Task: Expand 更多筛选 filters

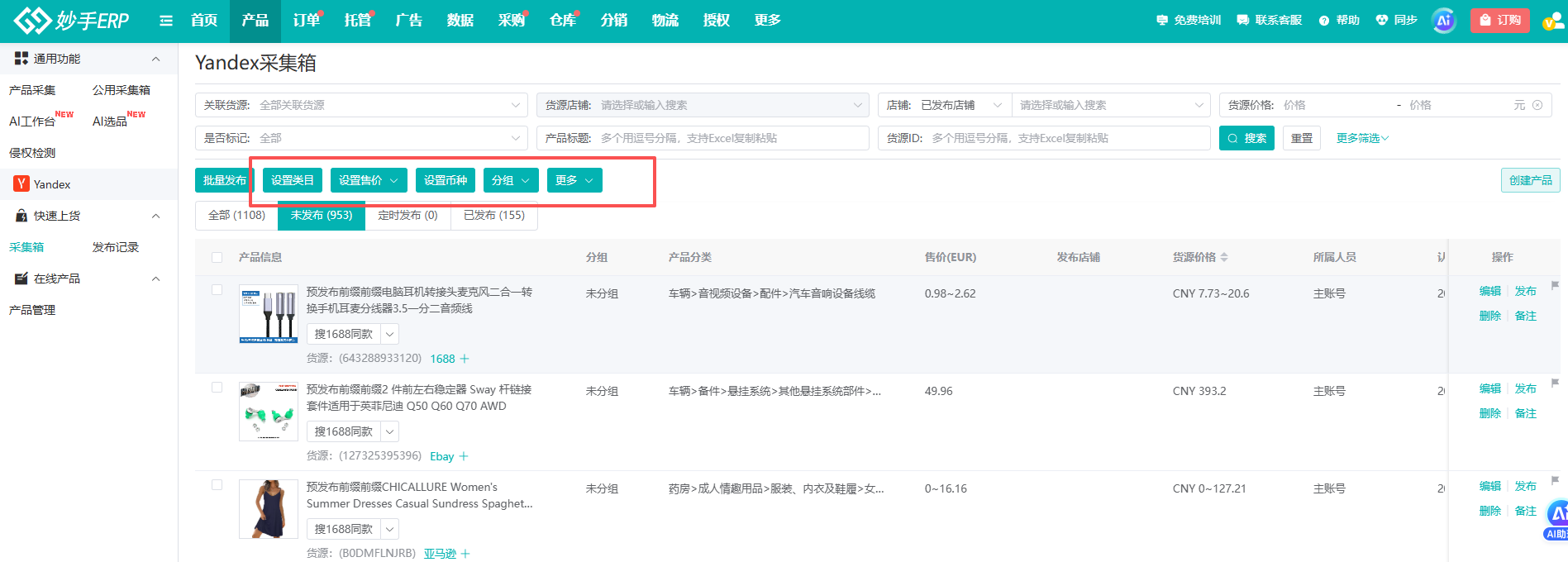Action: 1362,138
